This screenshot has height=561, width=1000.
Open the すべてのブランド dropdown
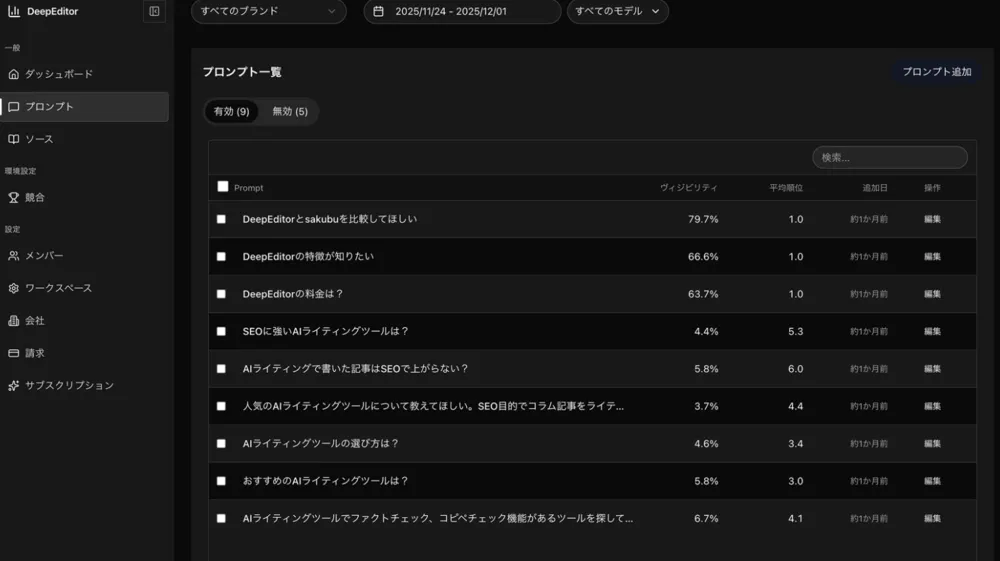tap(268, 11)
